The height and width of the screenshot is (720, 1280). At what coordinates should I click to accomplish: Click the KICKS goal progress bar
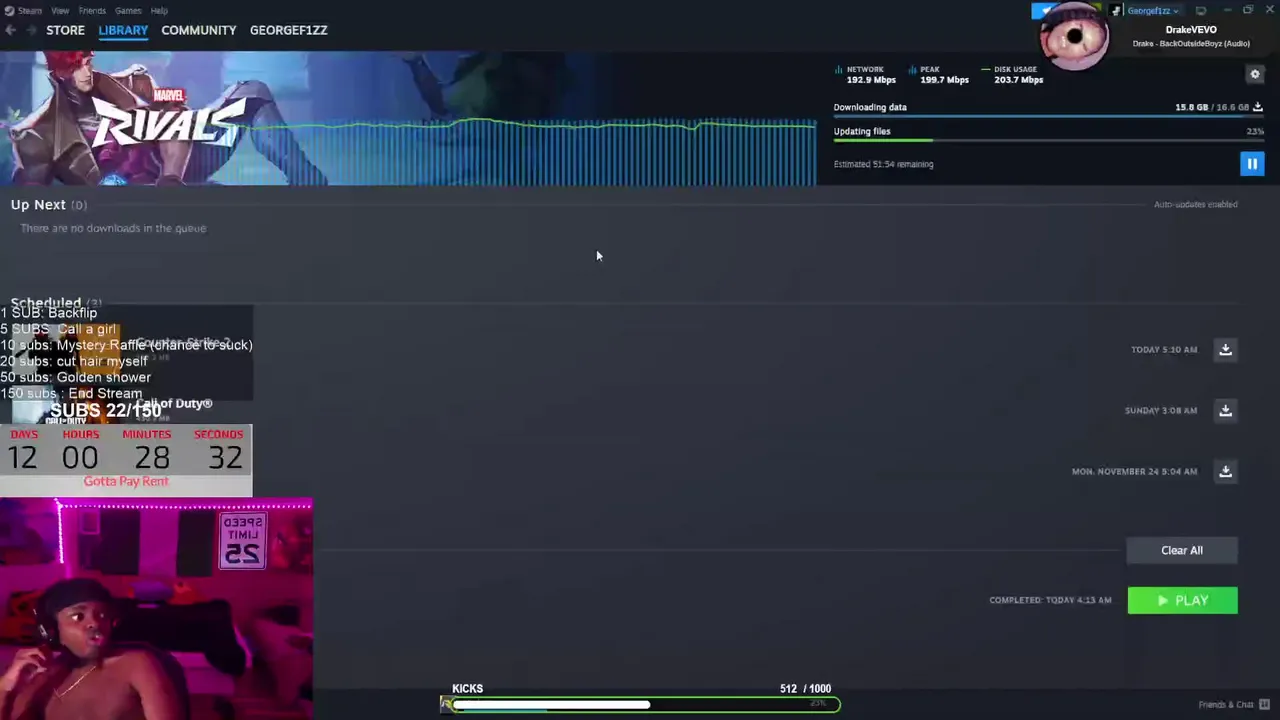[640, 704]
